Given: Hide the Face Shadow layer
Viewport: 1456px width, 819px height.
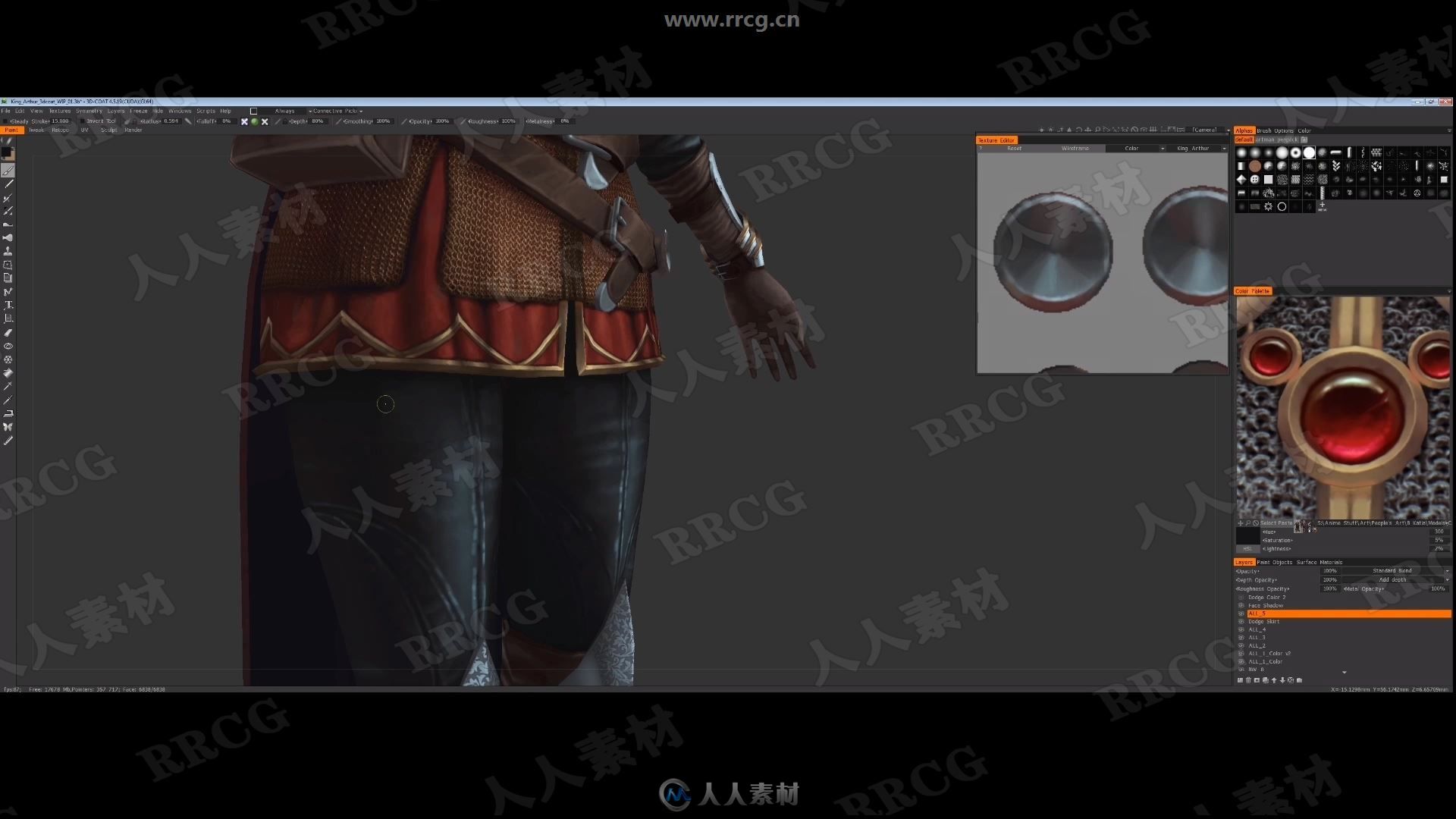Looking at the screenshot, I should (x=1241, y=605).
